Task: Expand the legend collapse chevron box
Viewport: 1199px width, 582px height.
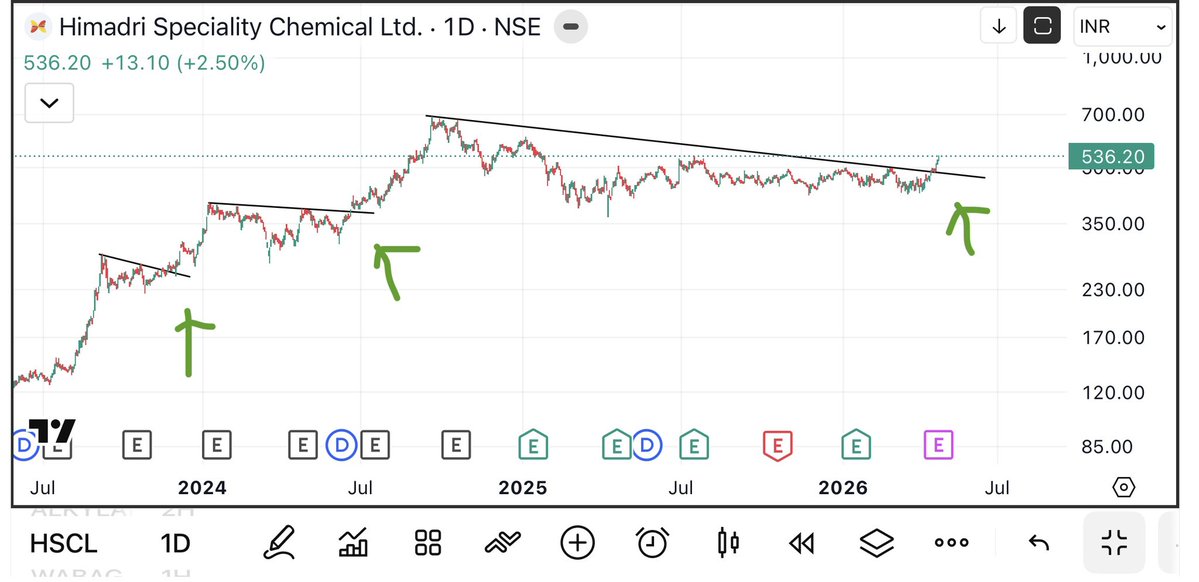Action: click(50, 102)
